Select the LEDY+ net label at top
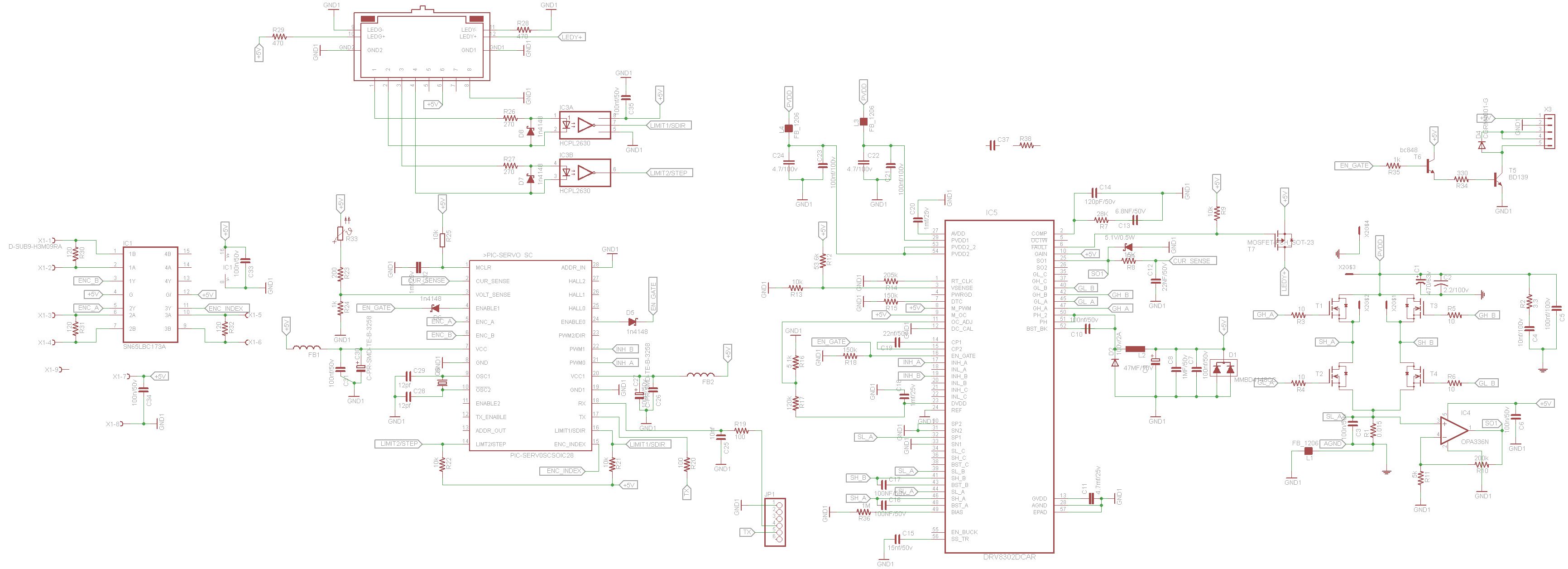The image size is (1568, 569). [x=571, y=37]
